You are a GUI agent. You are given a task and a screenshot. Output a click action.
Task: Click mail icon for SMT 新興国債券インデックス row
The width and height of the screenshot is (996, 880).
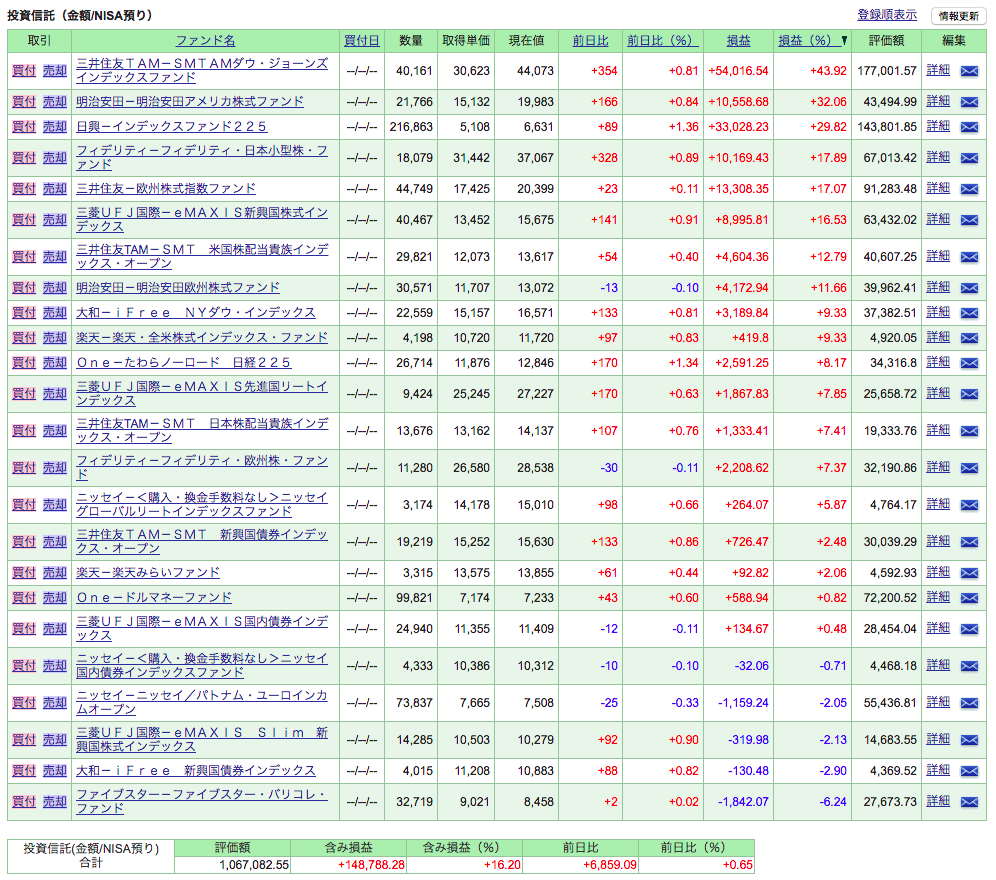pos(969,542)
